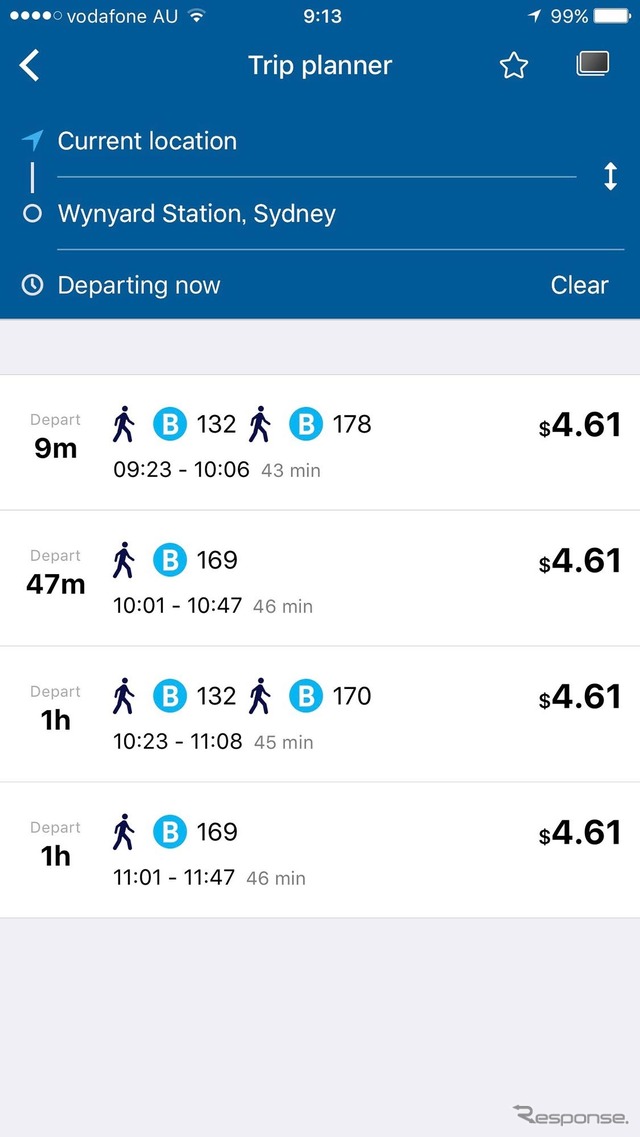Tap the Trip planner title
The height and width of the screenshot is (1137, 640).
(320, 65)
